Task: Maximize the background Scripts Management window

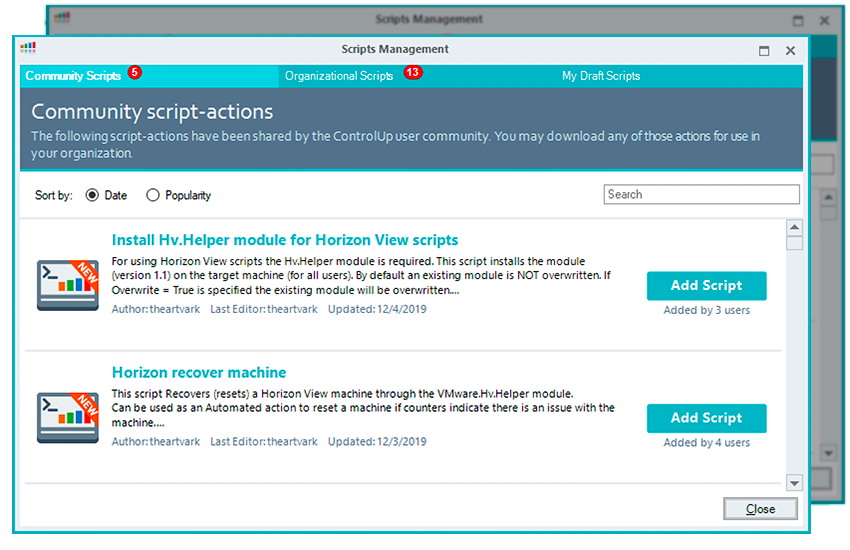Action: 798,21
